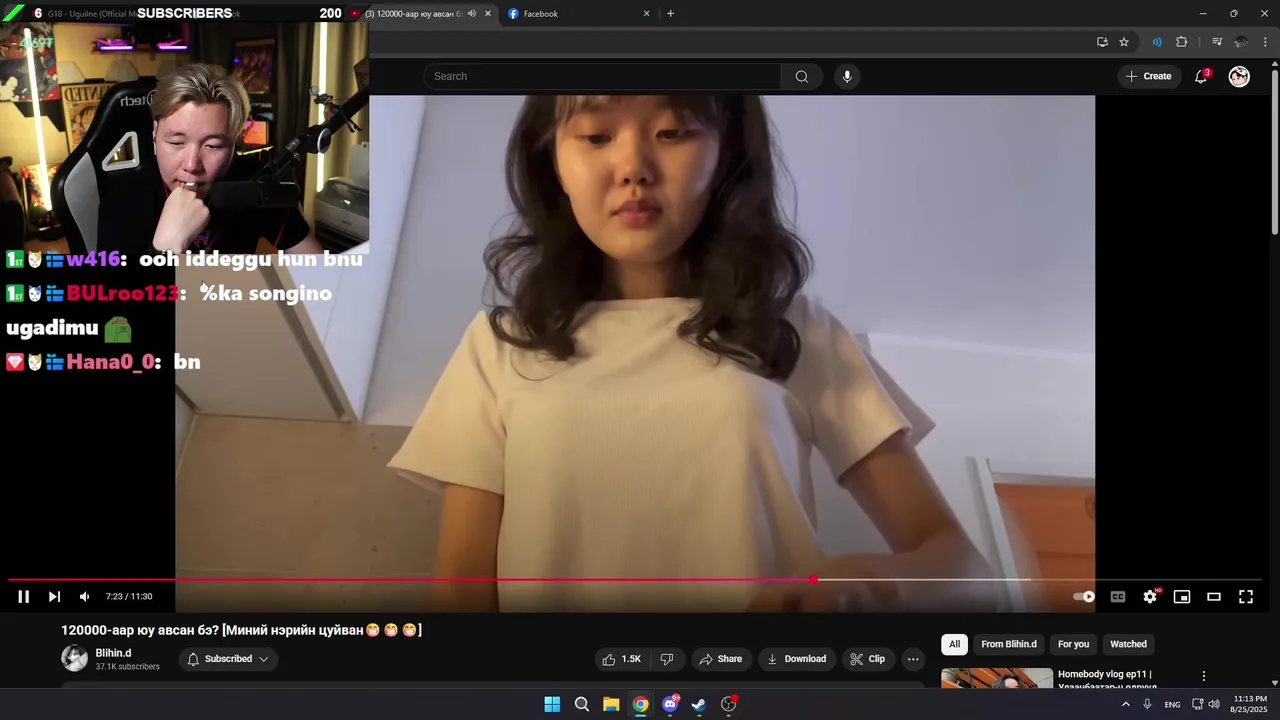Image resolution: width=1280 pixels, height=720 pixels.
Task: Open File Explorer from the taskbar
Action: click(x=611, y=704)
